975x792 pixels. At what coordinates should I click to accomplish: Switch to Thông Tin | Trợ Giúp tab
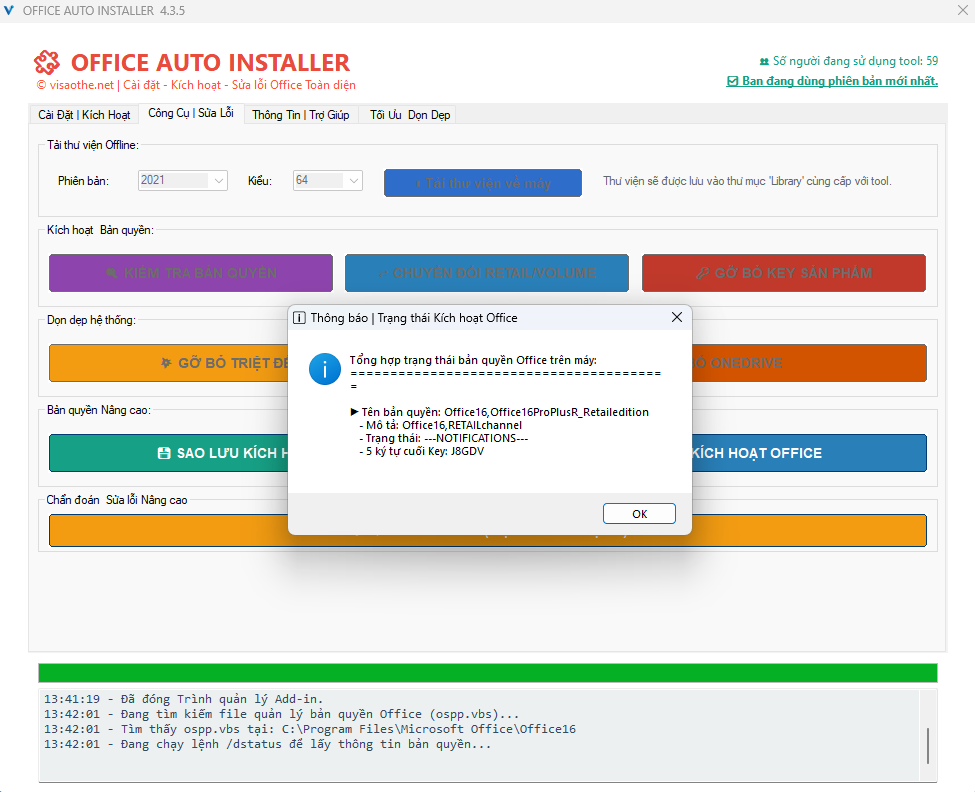pos(301,115)
